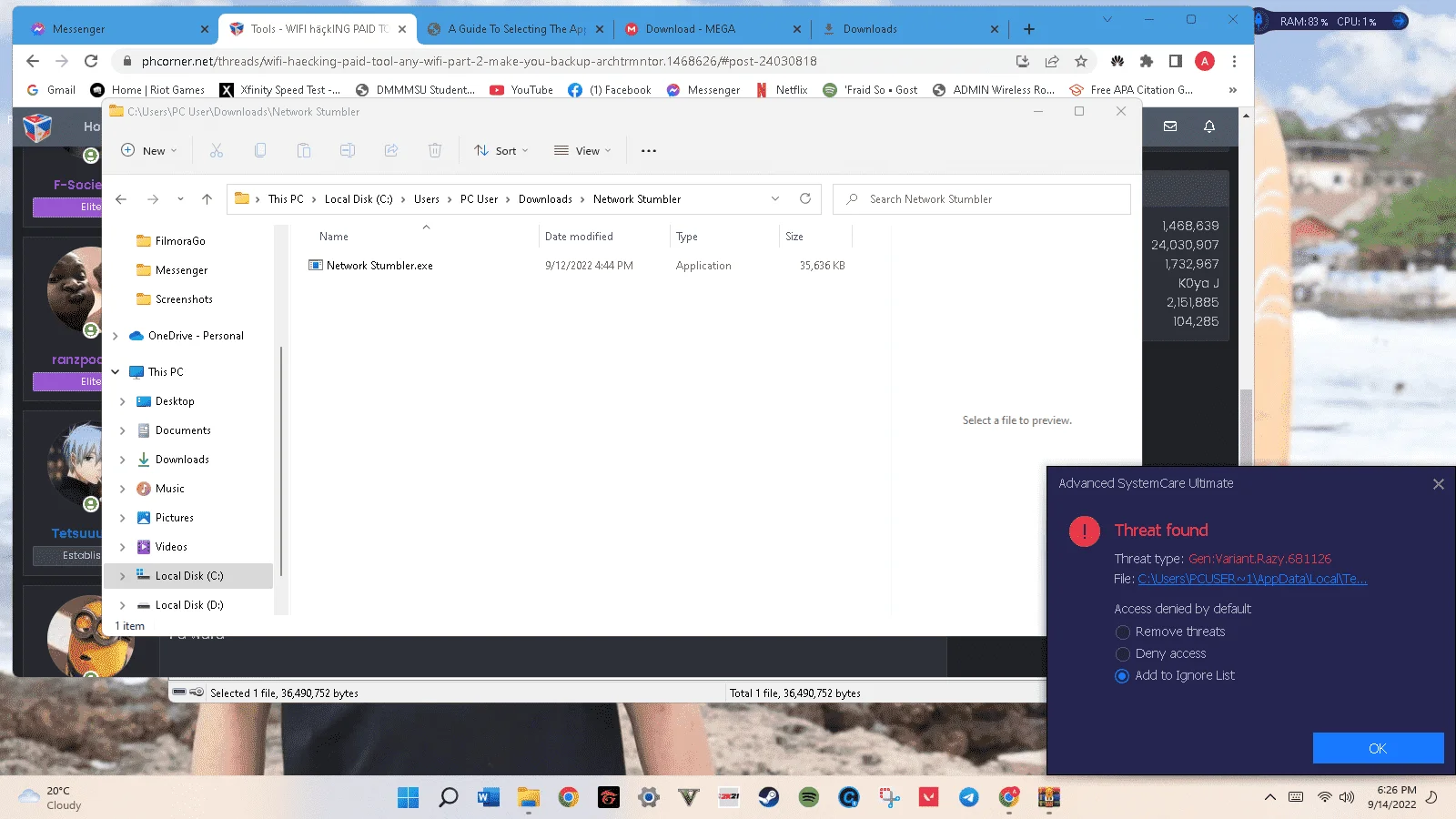Open the See more ellipsis menu in Explorer
Screen dimensions: 1456x819
click(x=649, y=151)
